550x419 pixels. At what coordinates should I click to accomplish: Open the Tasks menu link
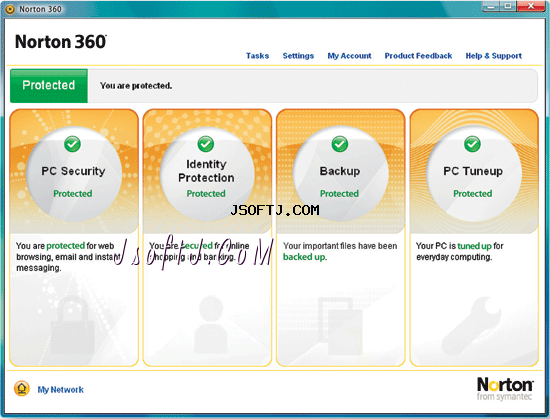257,56
